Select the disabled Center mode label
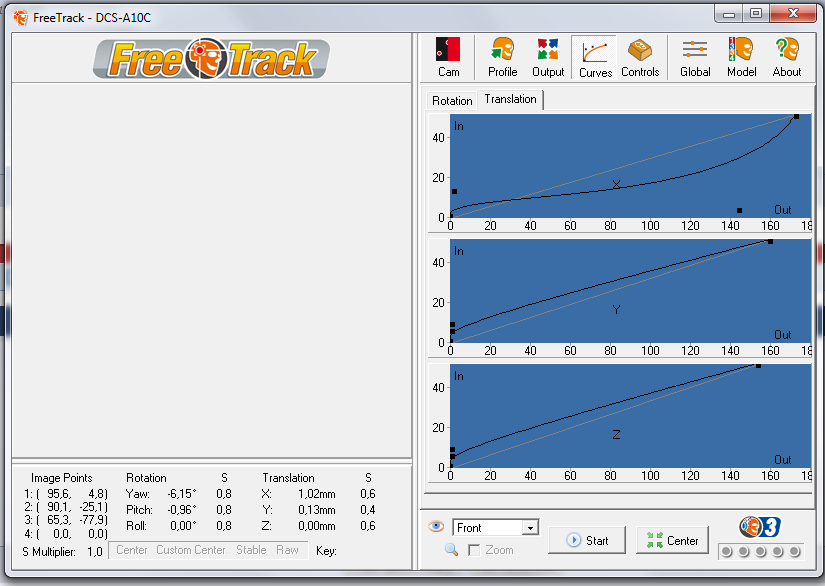 point(132,550)
